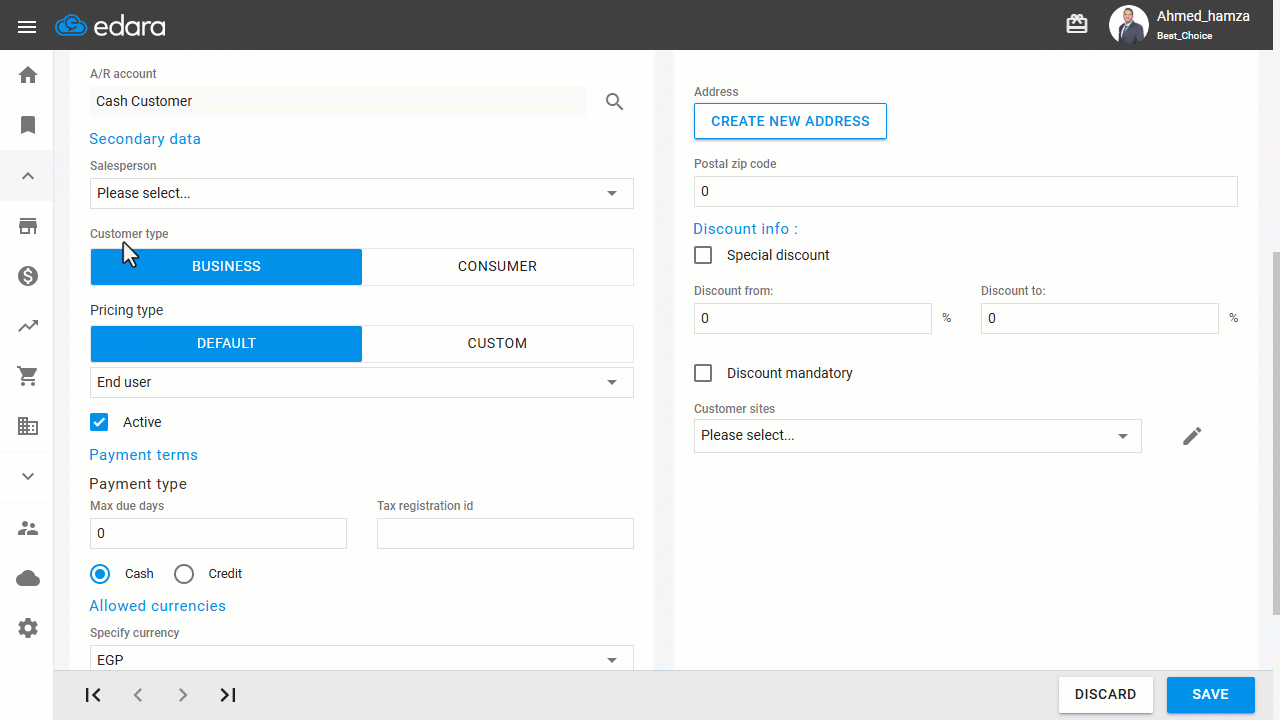Jump to first record

point(93,695)
